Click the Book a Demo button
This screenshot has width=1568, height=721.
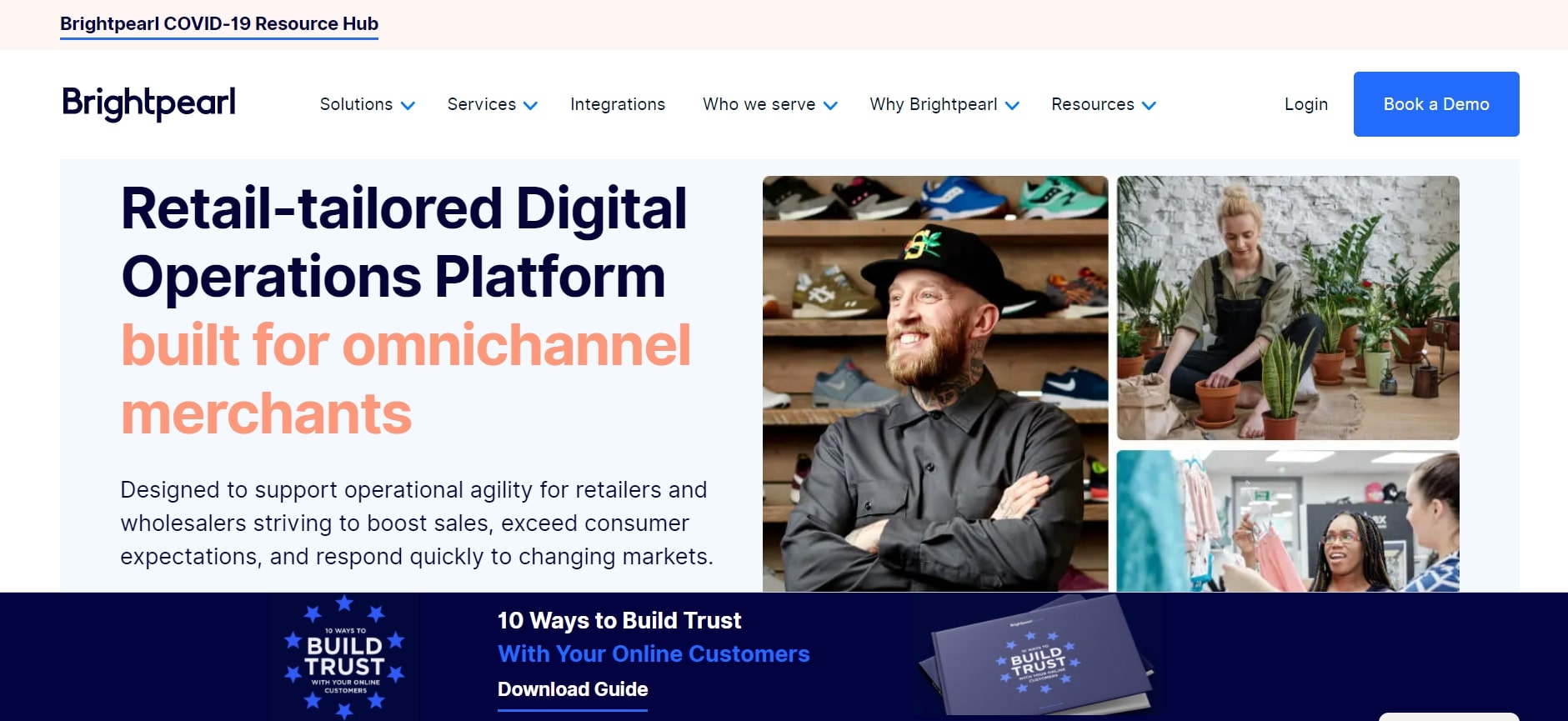(x=1436, y=104)
